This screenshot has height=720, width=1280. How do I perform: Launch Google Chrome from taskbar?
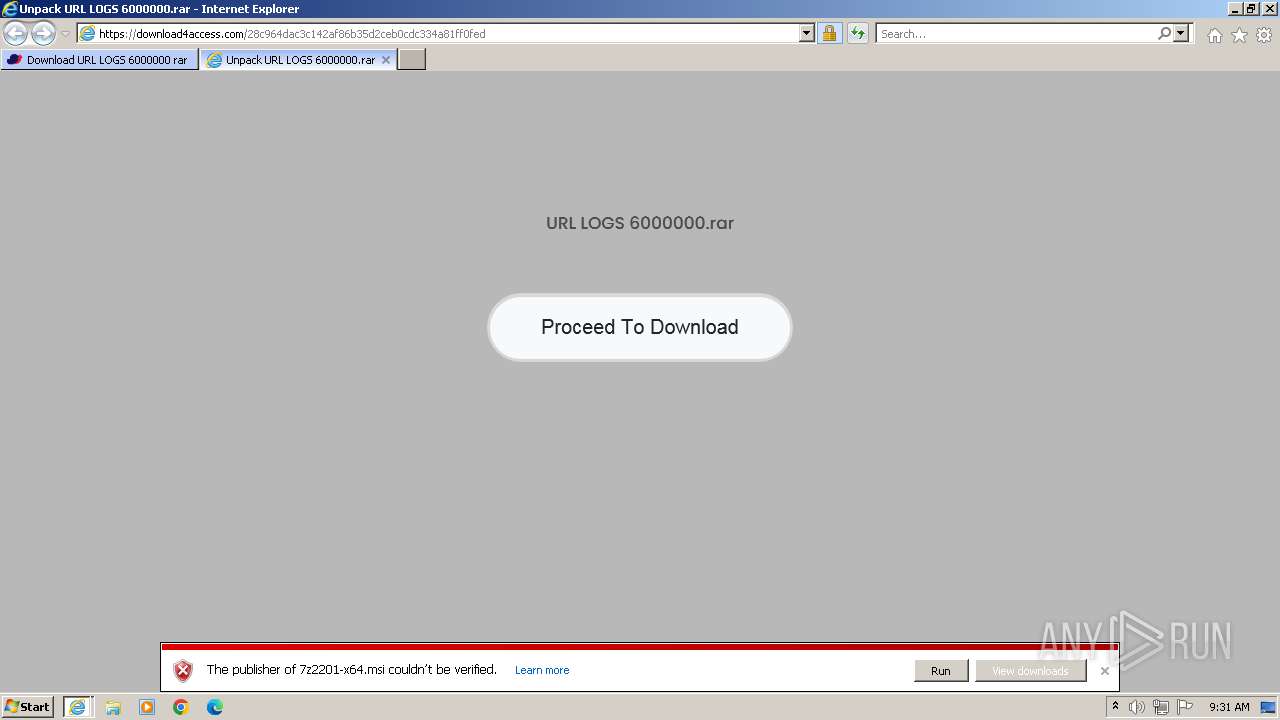[181, 707]
